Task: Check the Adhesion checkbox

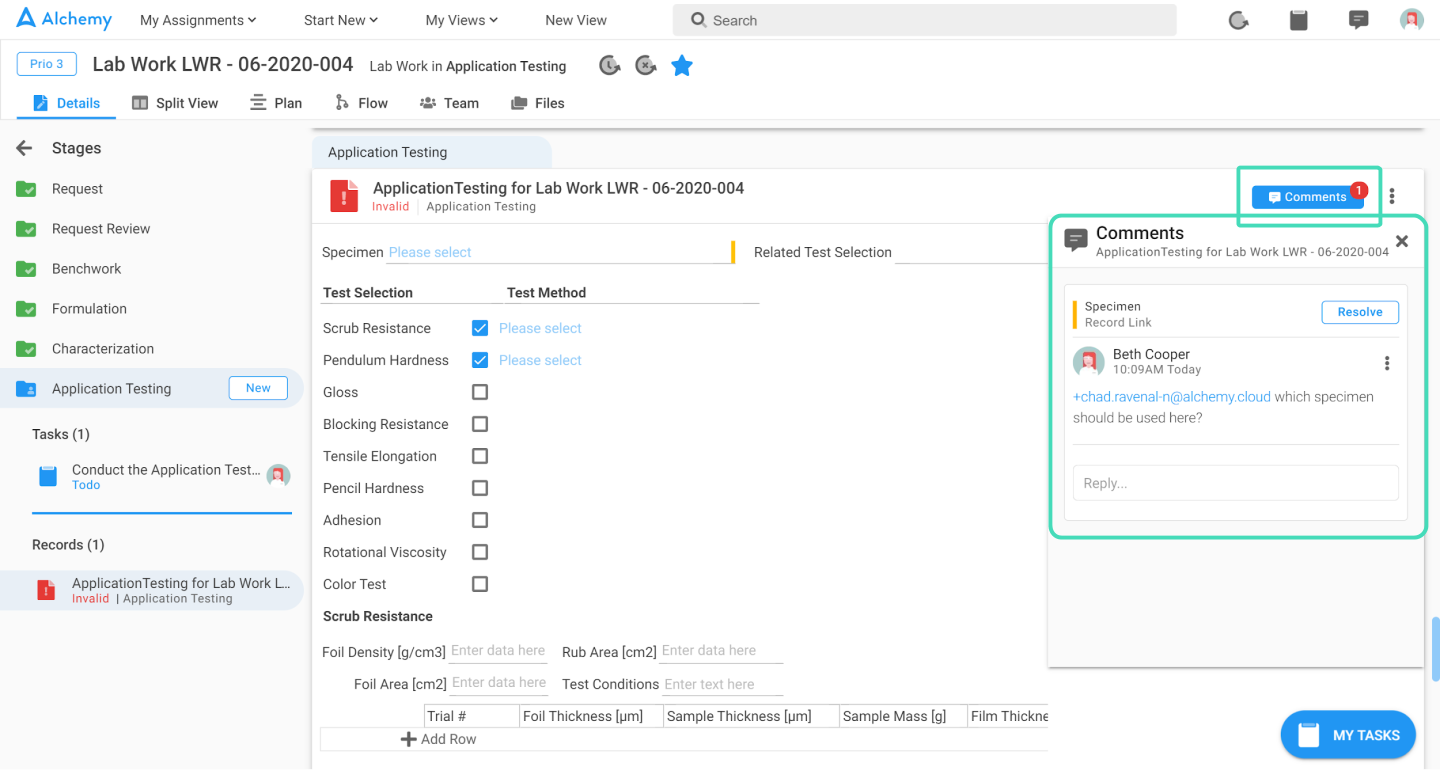Action: point(480,520)
